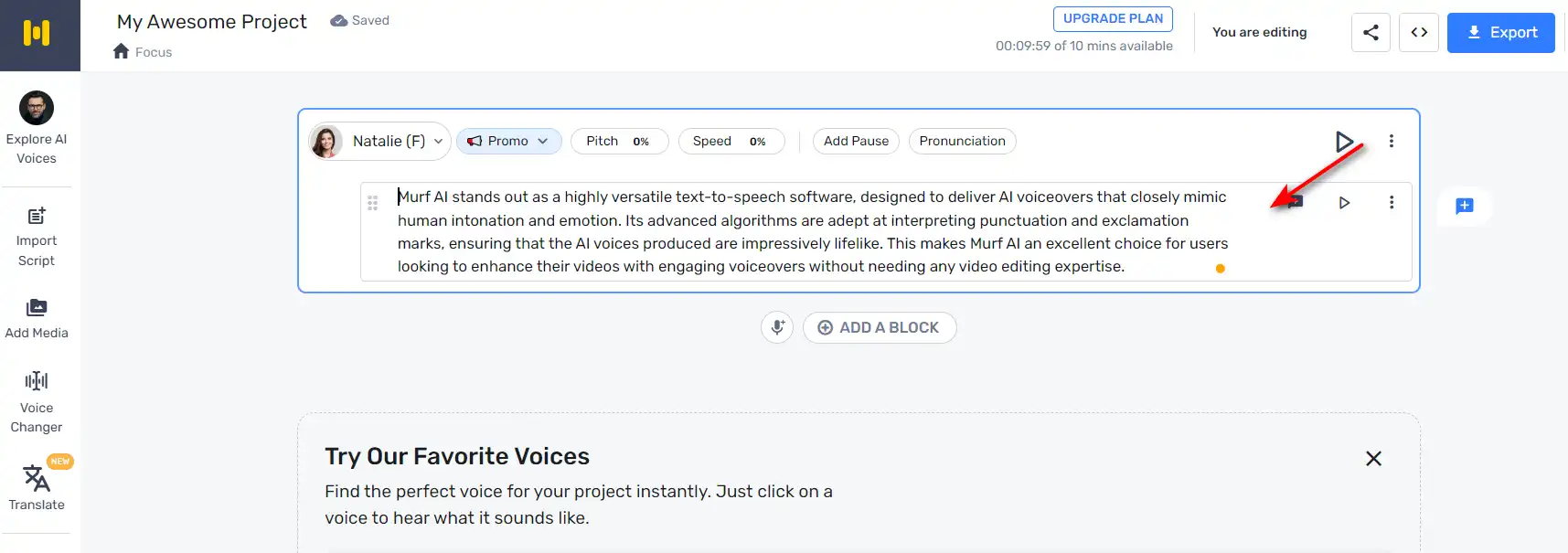Screen dimensions: 1568x553
Task: Open Explore AI Voices panel
Action: point(37,128)
